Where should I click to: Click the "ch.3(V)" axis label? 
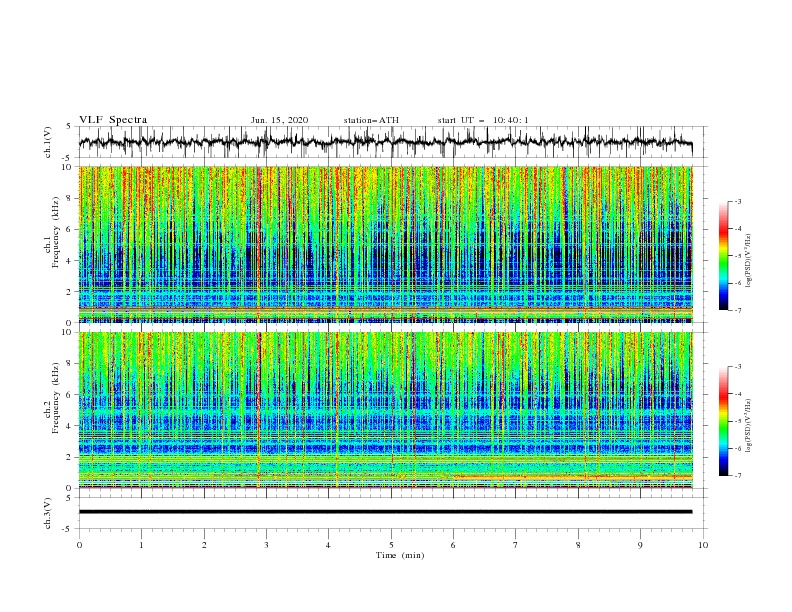(x=48, y=513)
